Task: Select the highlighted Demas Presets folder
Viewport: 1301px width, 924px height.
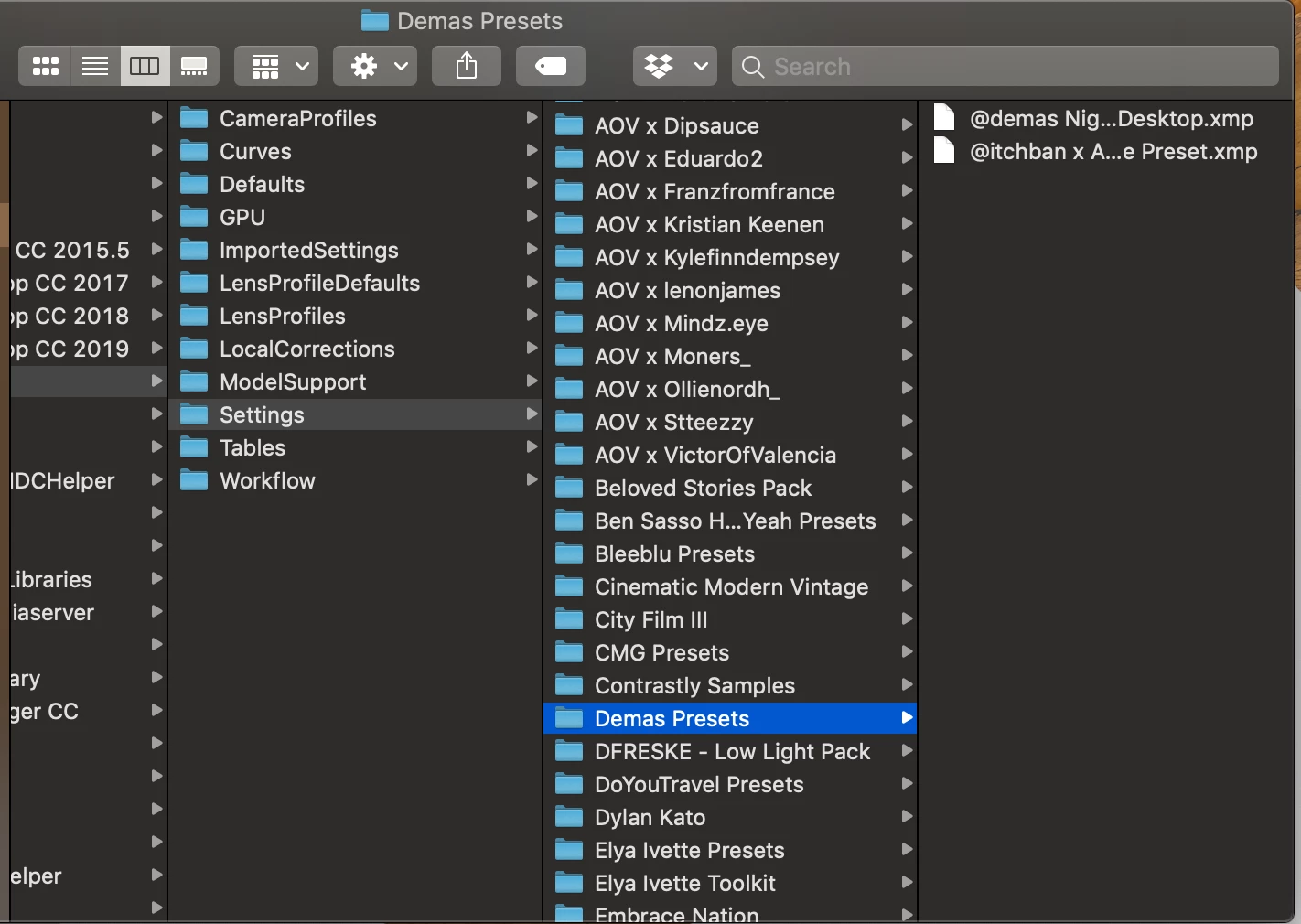Action: coord(730,718)
